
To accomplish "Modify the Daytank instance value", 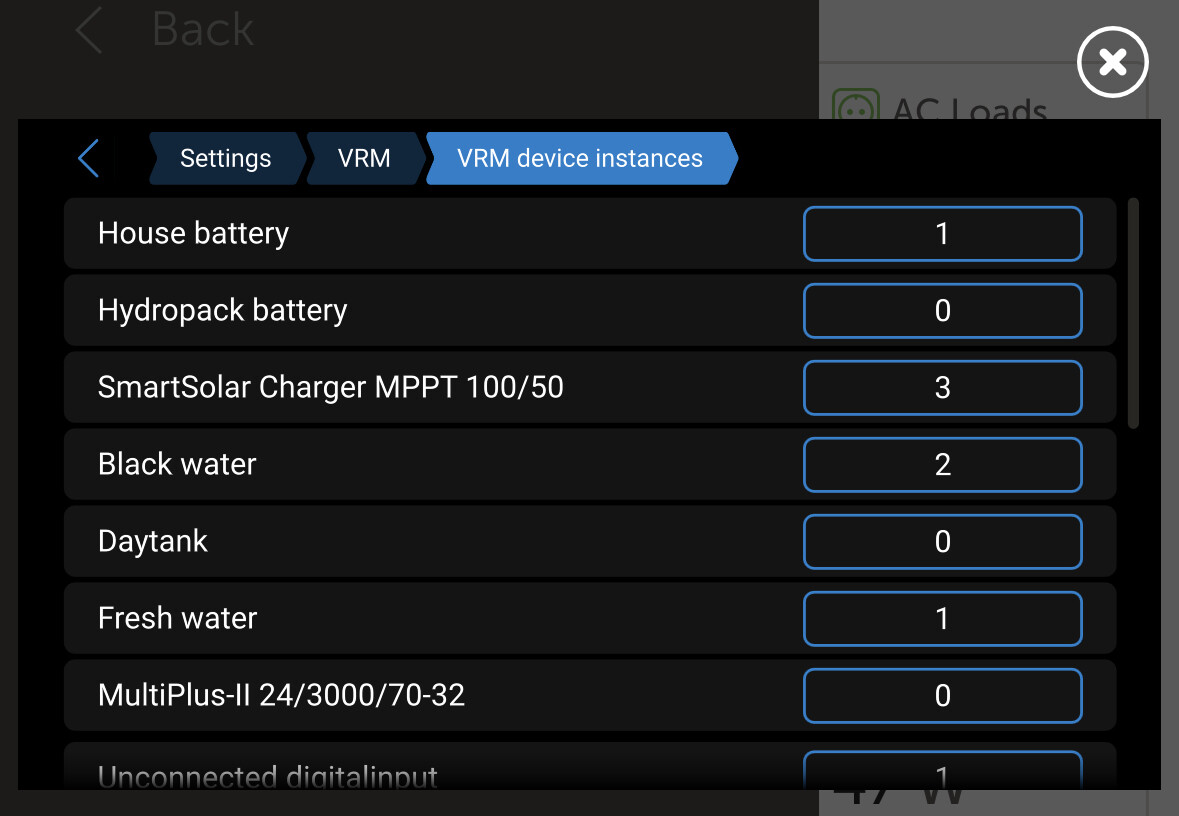I will point(942,542).
